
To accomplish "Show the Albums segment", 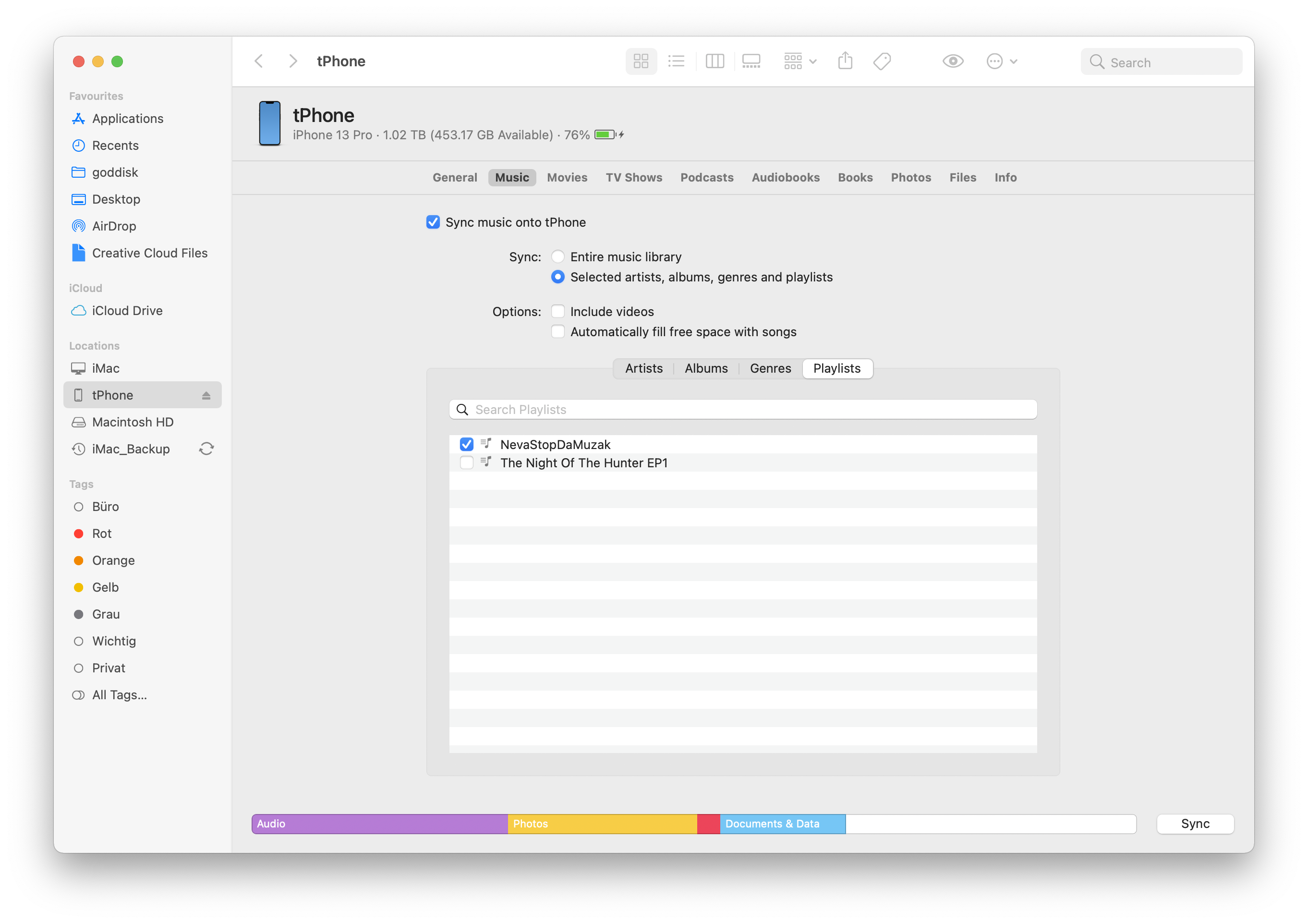I will 706,368.
